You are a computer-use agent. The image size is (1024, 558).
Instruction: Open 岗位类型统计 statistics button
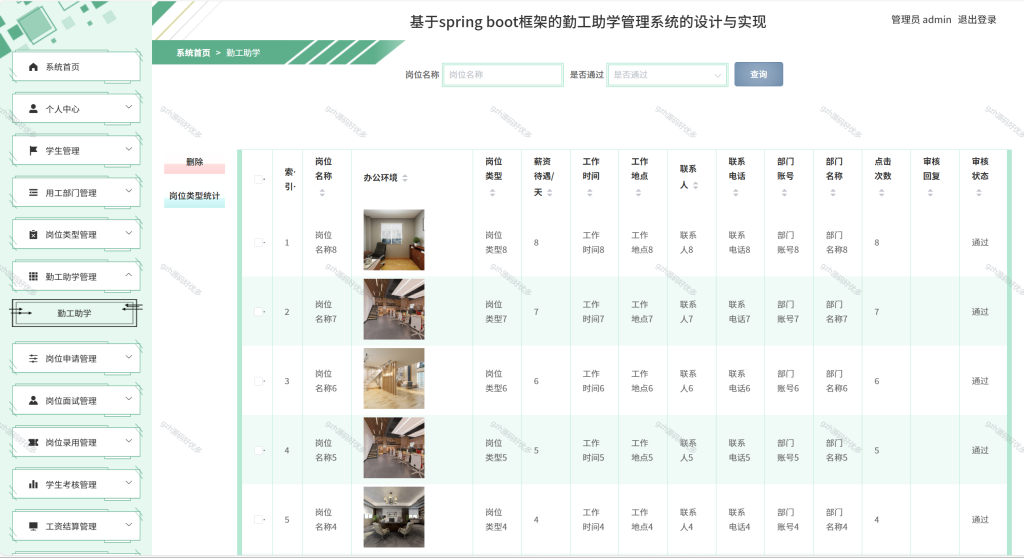coord(195,197)
